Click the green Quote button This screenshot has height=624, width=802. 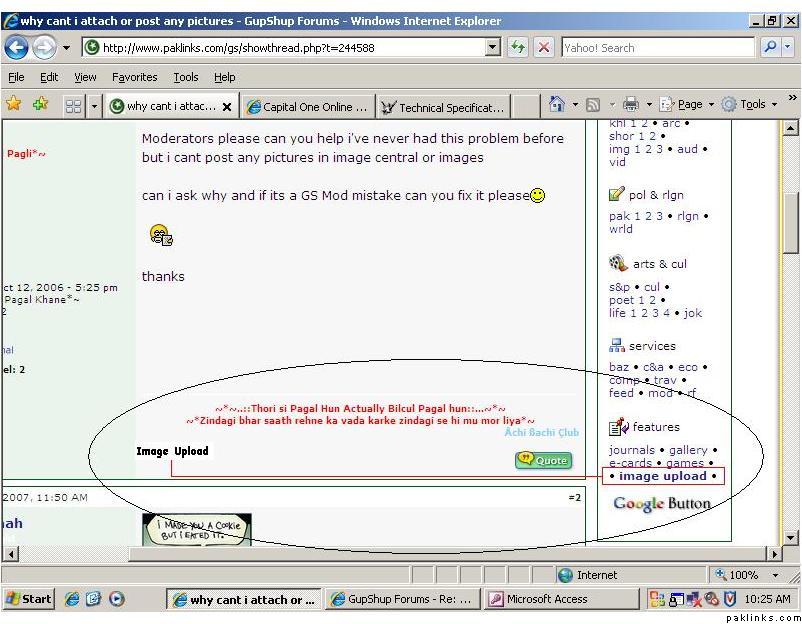click(x=543, y=460)
